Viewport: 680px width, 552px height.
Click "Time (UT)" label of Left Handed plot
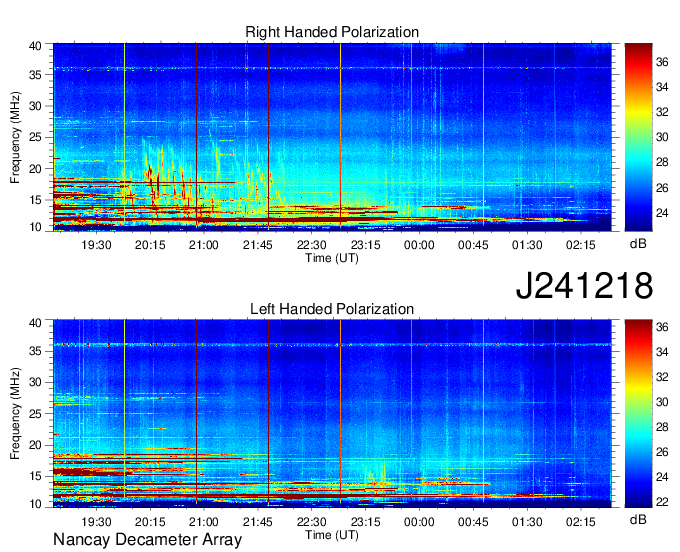pyautogui.click(x=332, y=535)
